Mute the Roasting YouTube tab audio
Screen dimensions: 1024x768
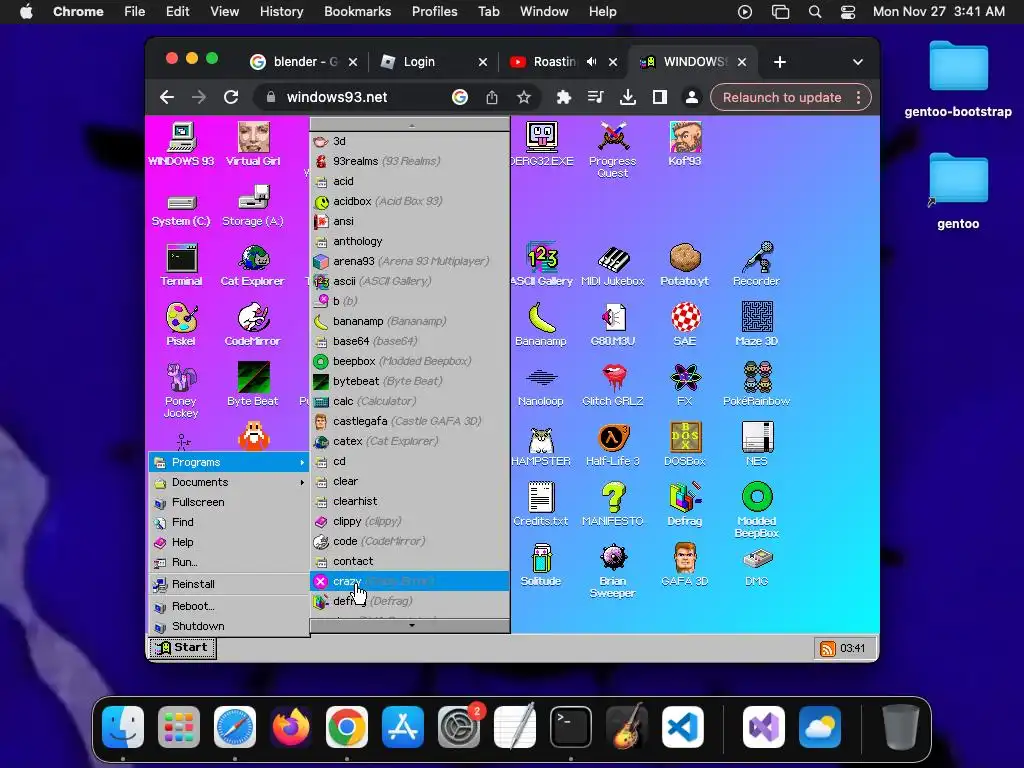tap(591, 62)
